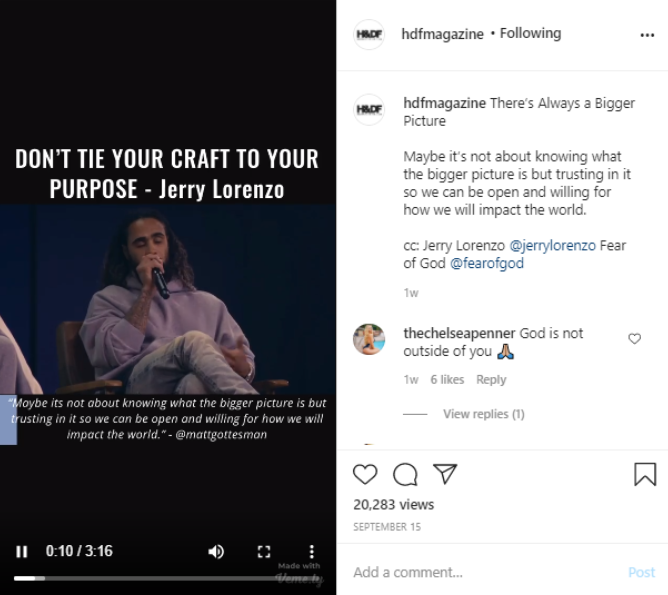Open hdfmagazine avatar in header
This screenshot has height=595, width=668.
tap(369, 34)
